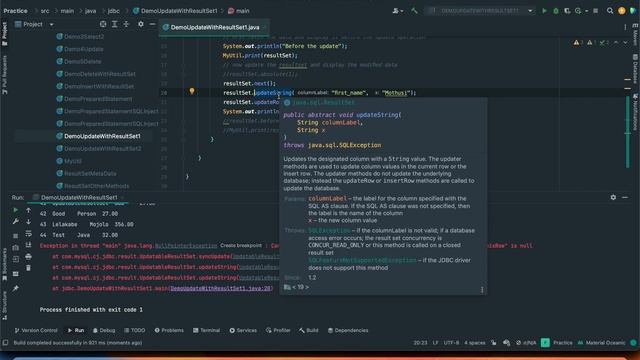
Task: Open DemoUpdateWithResultSet2 file
Action: [x=99, y=149]
